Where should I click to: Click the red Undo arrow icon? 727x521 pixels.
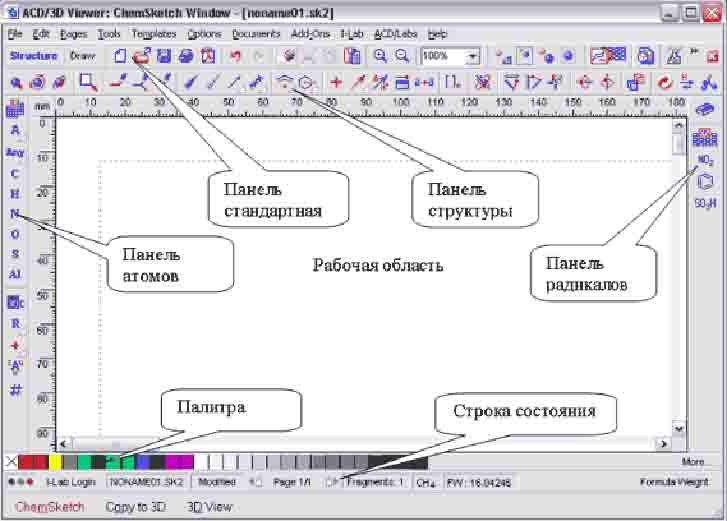click(x=236, y=56)
